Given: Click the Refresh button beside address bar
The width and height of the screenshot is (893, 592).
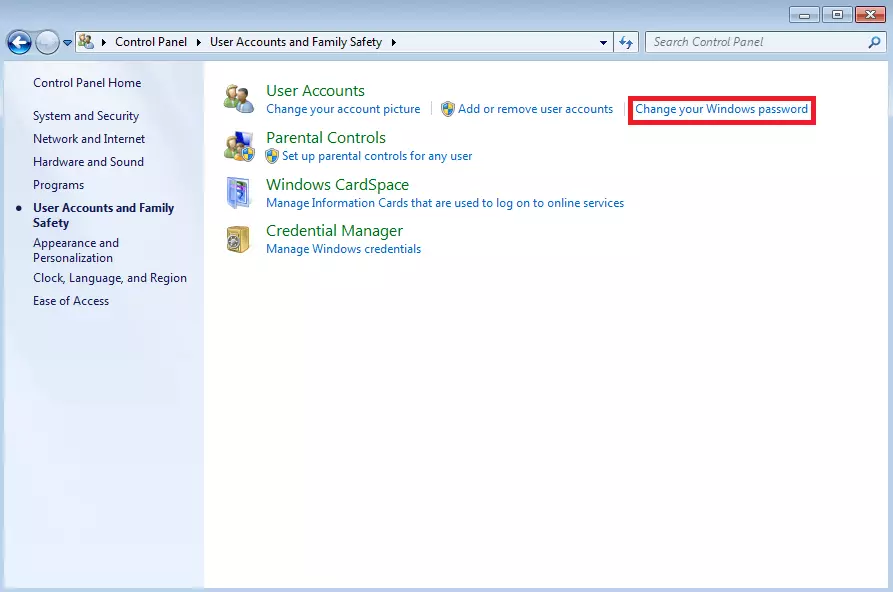Looking at the screenshot, I should [626, 42].
